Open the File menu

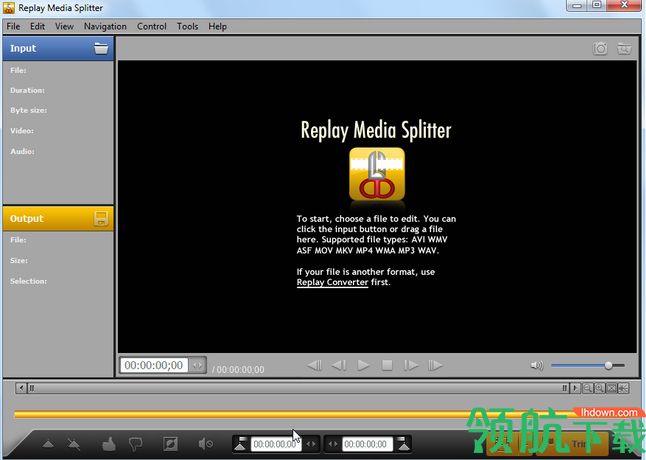pos(13,26)
